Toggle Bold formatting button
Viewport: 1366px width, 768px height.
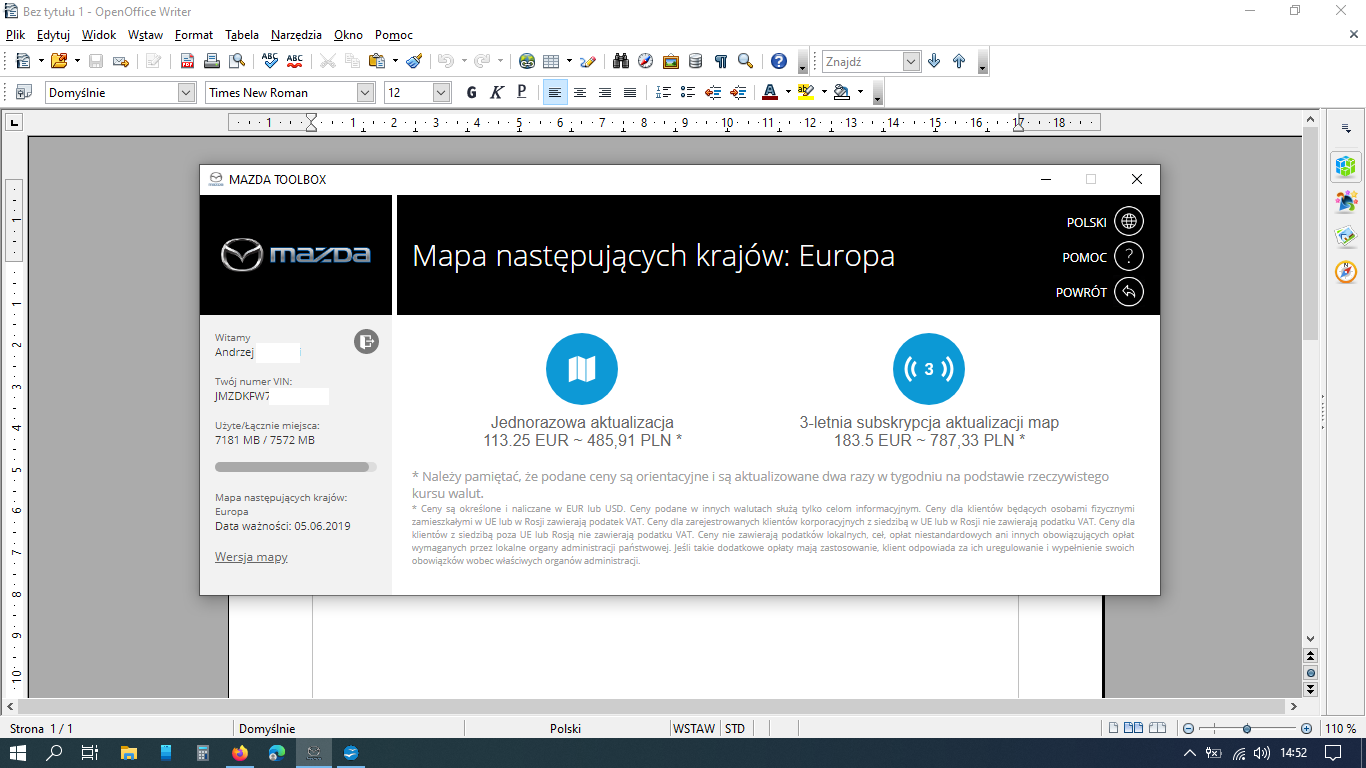coord(472,92)
